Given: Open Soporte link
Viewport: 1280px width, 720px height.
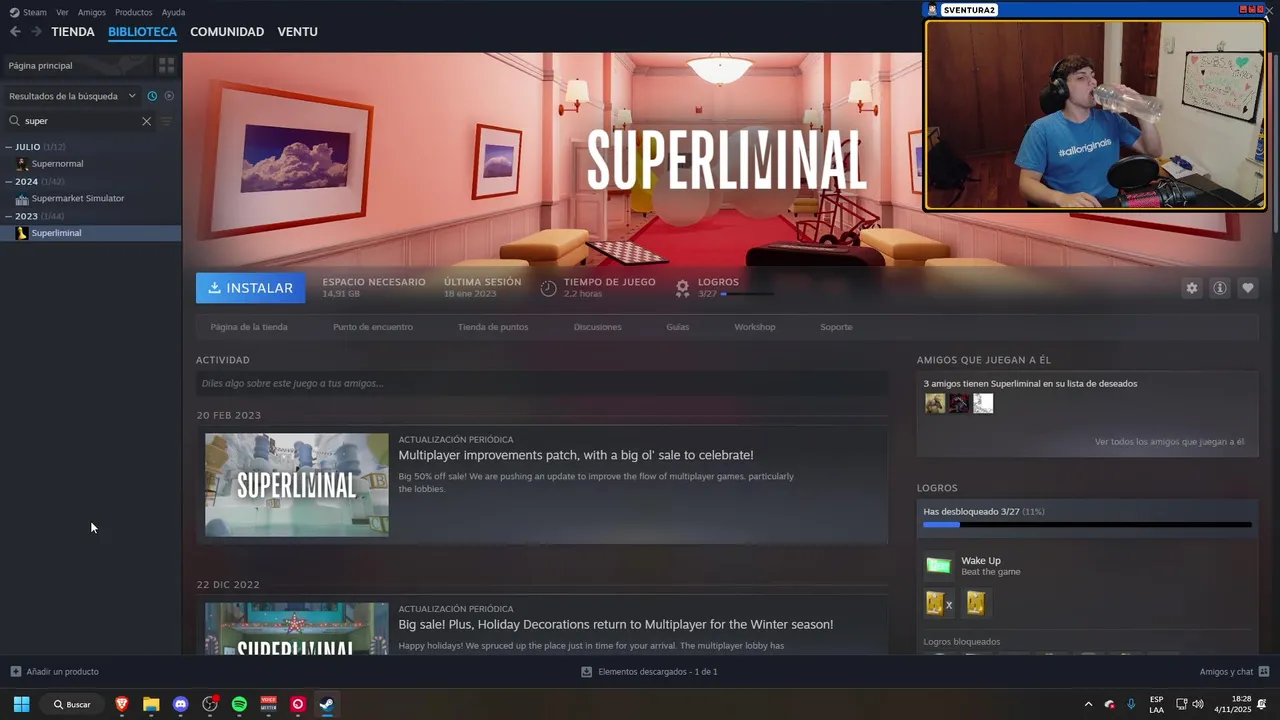Looking at the screenshot, I should tap(836, 327).
